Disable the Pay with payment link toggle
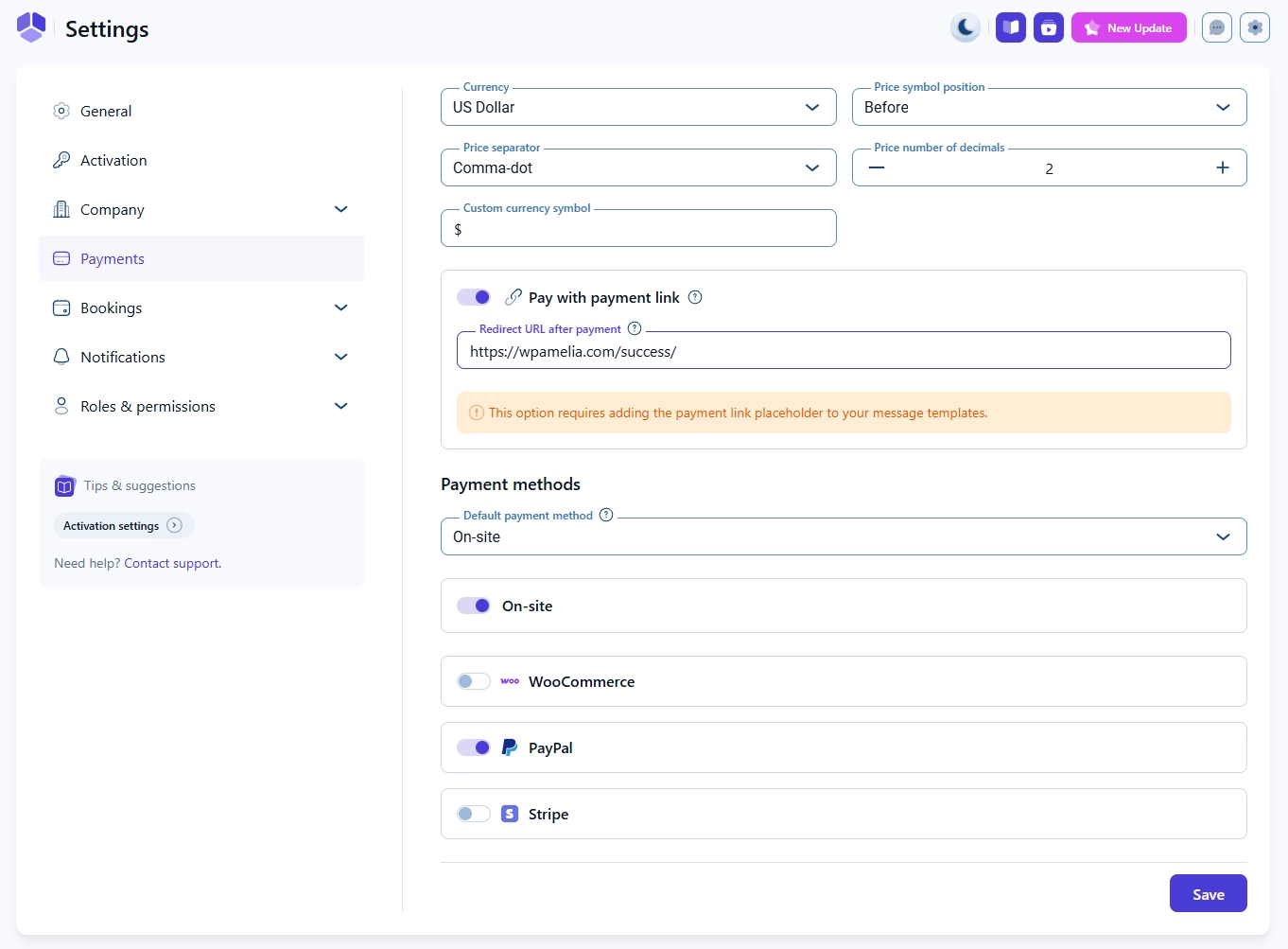This screenshot has height=949, width=1288. 474,297
